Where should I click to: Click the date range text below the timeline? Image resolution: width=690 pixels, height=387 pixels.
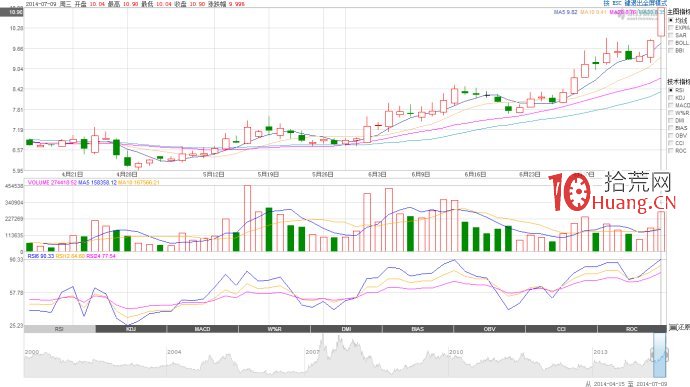tap(626, 384)
